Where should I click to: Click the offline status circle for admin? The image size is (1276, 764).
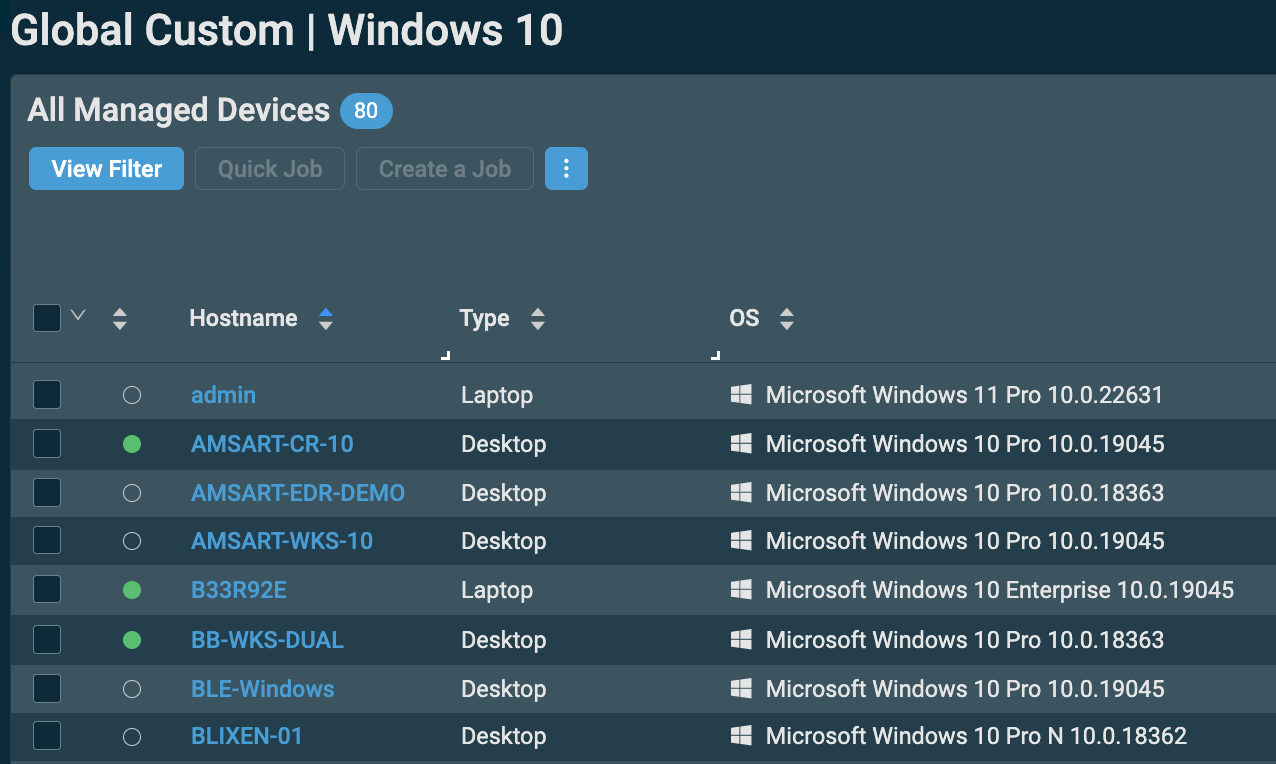tap(132, 395)
